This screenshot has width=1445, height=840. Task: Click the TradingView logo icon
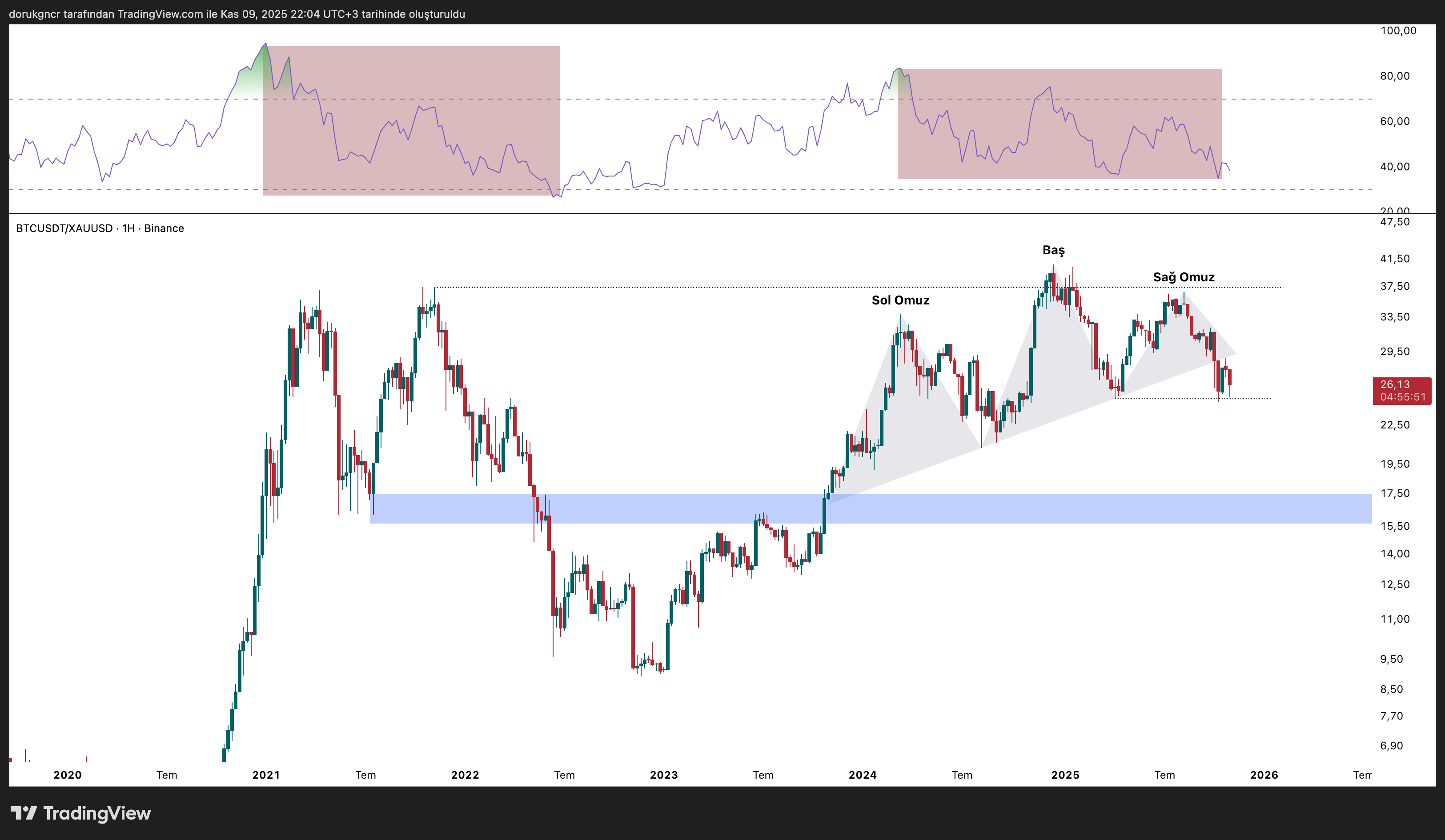point(24,812)
